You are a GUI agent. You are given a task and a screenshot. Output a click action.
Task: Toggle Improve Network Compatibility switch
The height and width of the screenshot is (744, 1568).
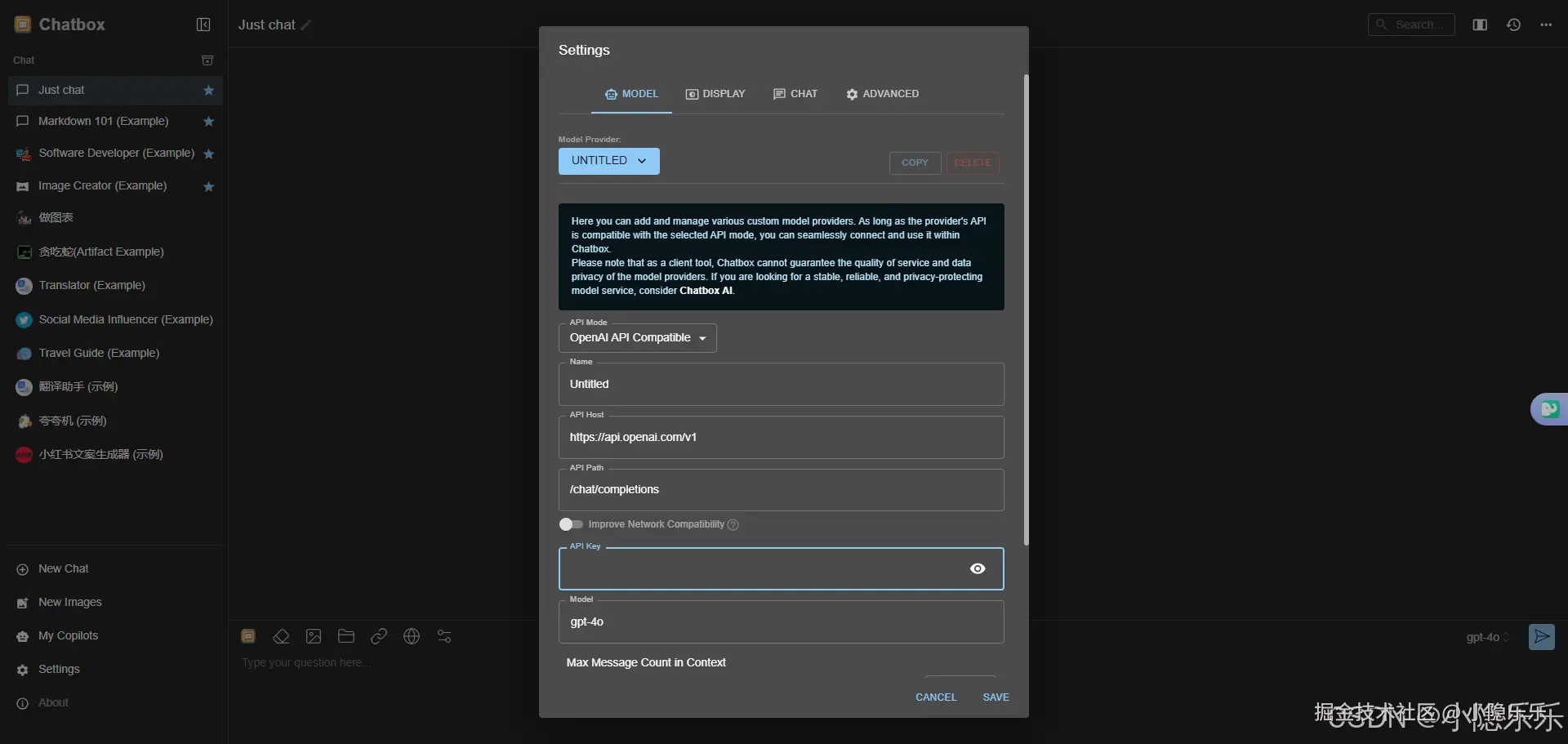(571, 524)
